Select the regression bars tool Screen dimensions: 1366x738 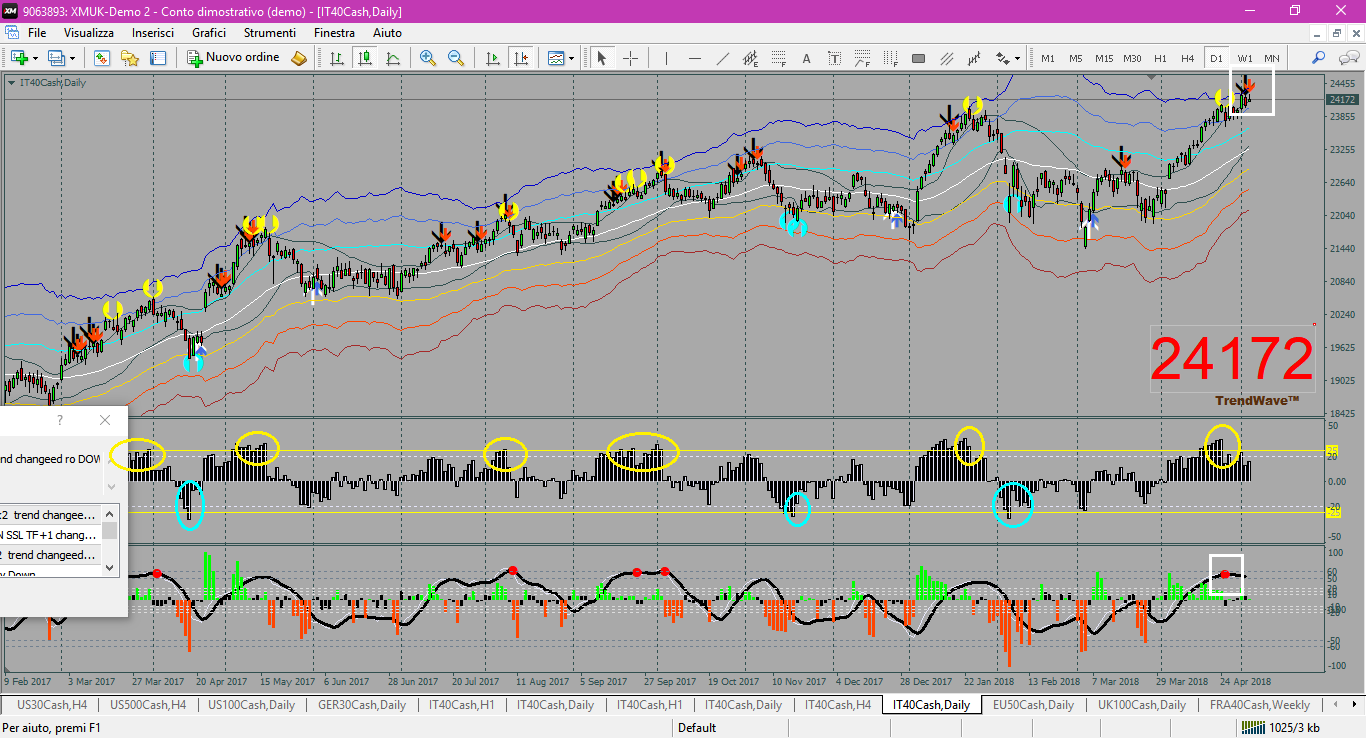pos(974,58)
